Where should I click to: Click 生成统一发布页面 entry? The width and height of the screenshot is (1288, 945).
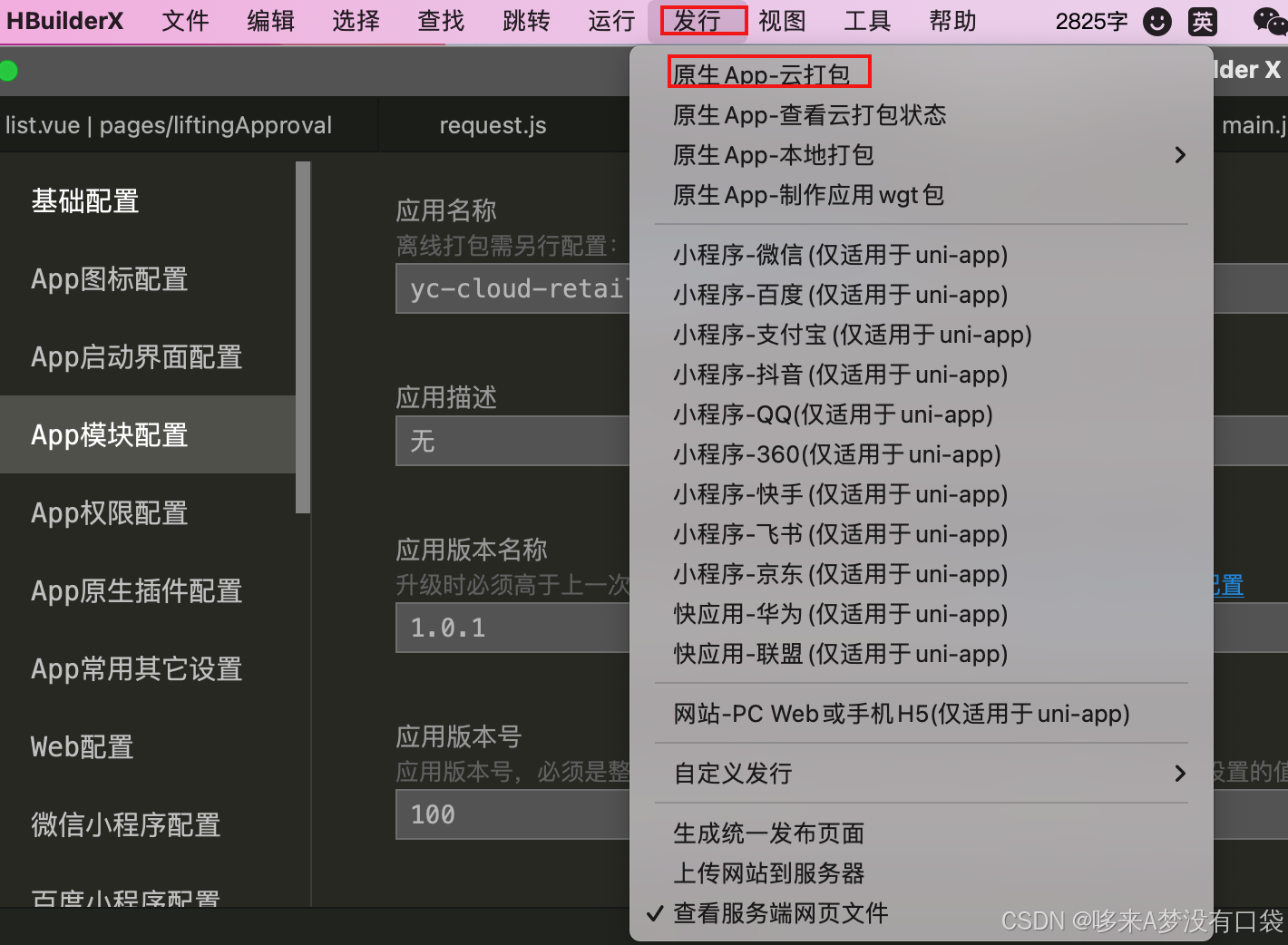pos(768,833)
